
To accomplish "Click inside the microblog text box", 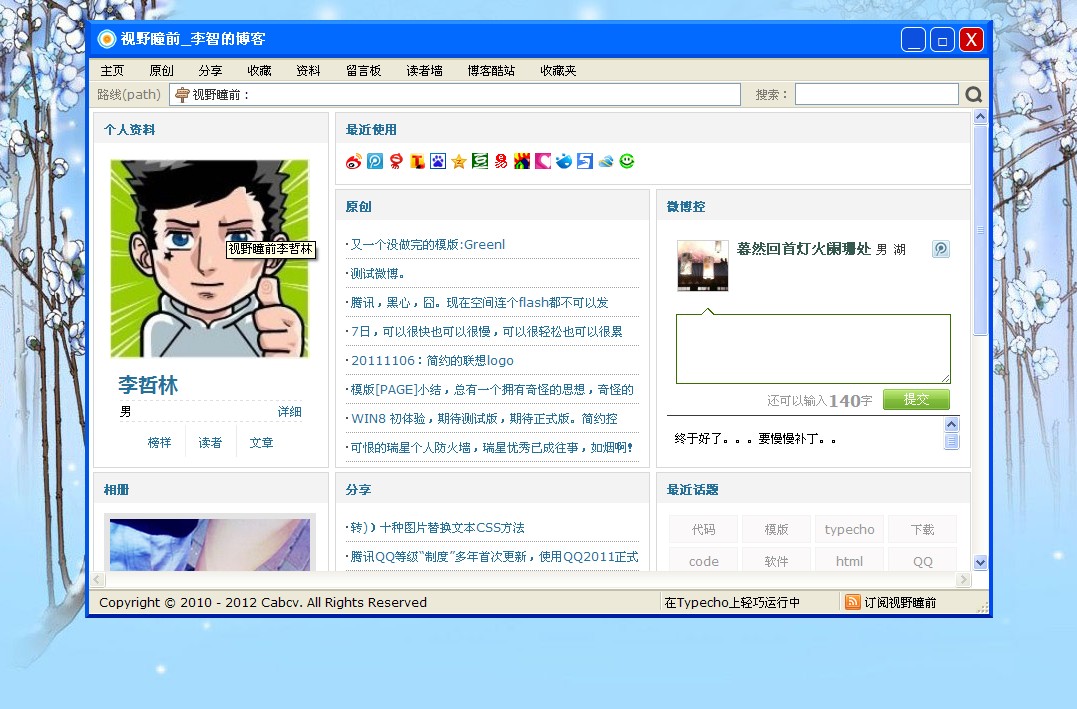I will [812, 348].
